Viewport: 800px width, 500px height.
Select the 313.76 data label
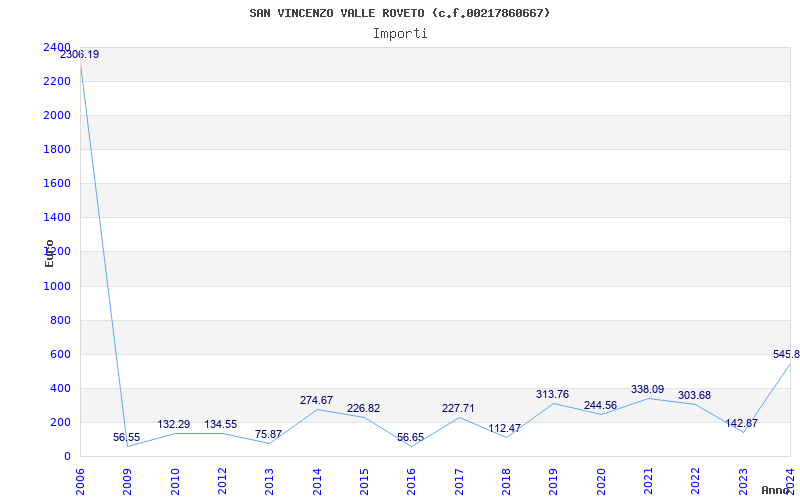coord(553,394)
